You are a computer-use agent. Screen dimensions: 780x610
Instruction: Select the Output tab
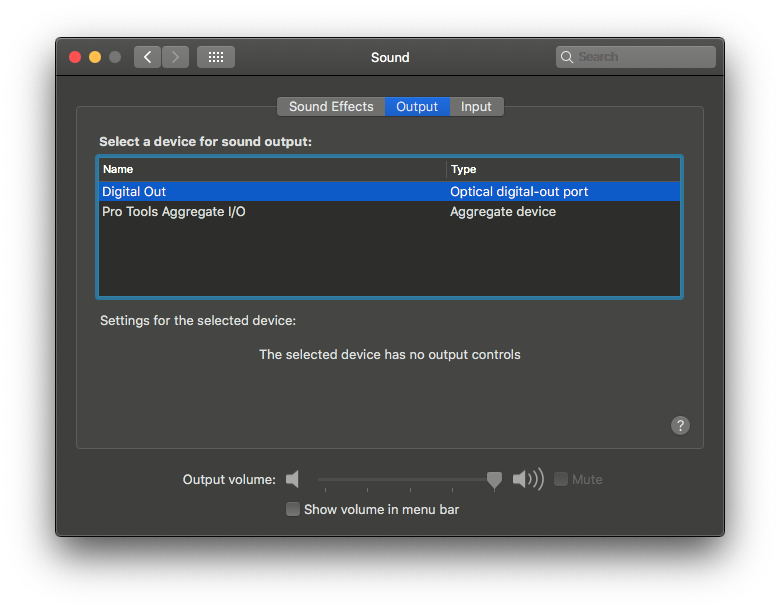click(x=417, y=107)
